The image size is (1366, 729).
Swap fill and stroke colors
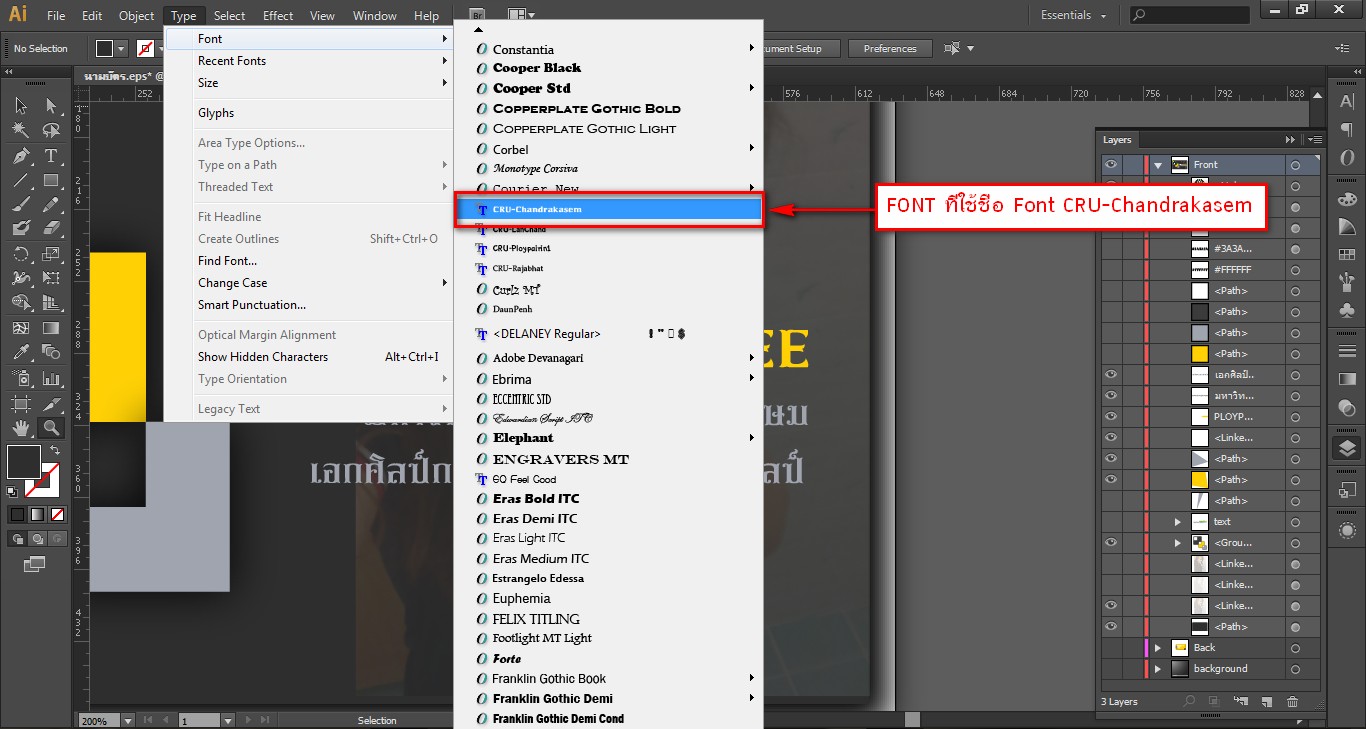pyautogui.click(x=55, y=450)
